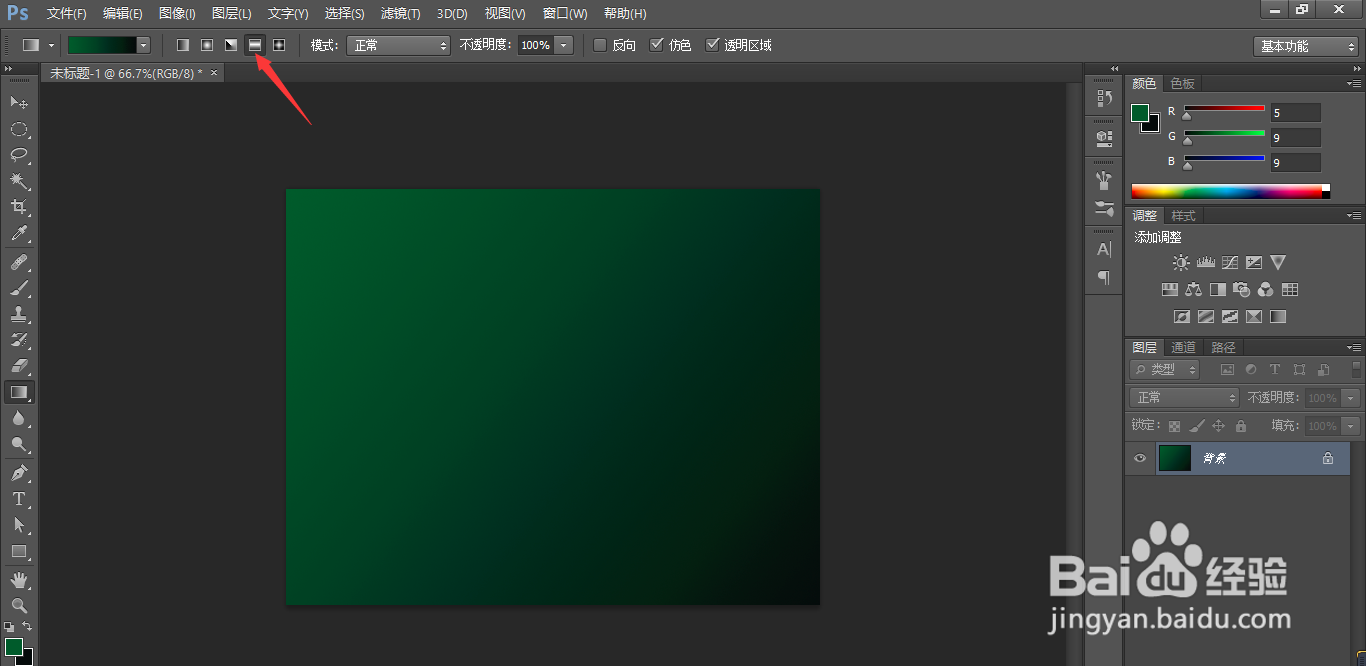Add a Curves adjustment
1366x666 pixels.
pyautogui.click(x=1229, y=263)
